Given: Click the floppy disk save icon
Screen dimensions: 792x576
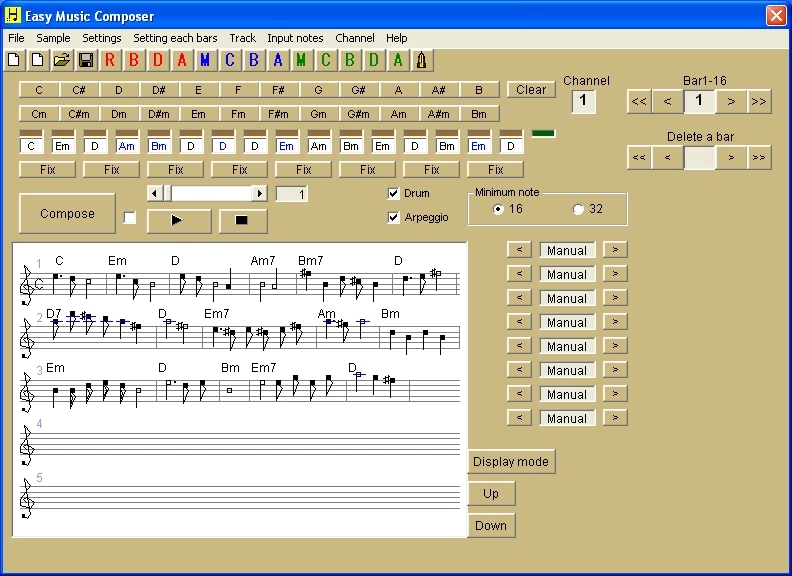Looking at the screenshot, I should tap(86, 60).
